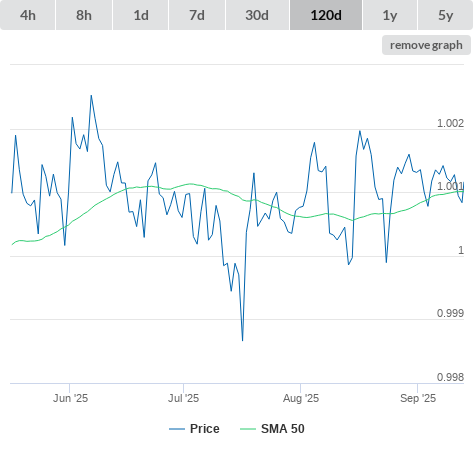The image size is (474, 455).
Task: Click the active 120d tab
Action: (x=326, y=15)
